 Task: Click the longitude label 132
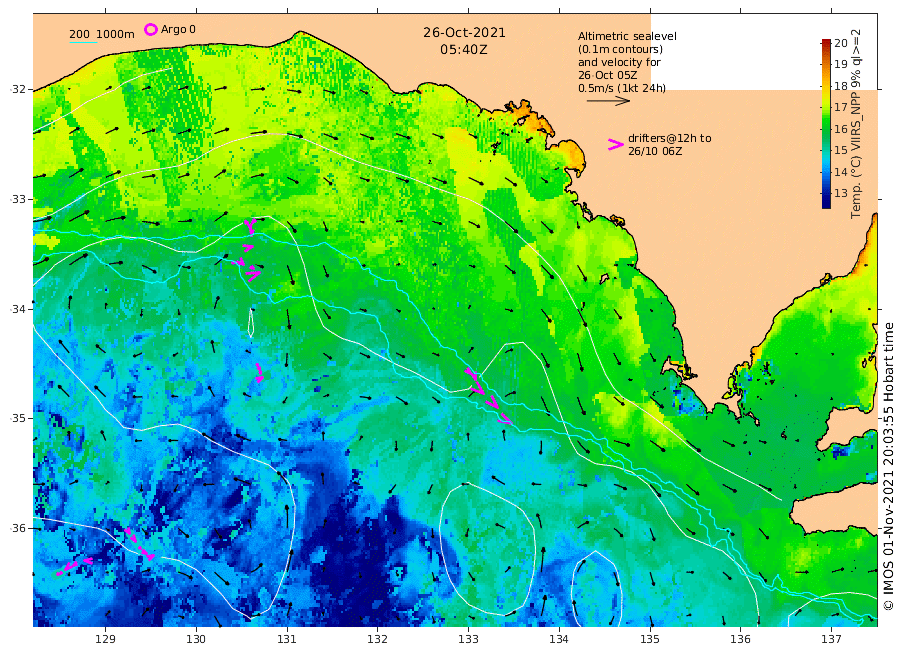(378, 639)
